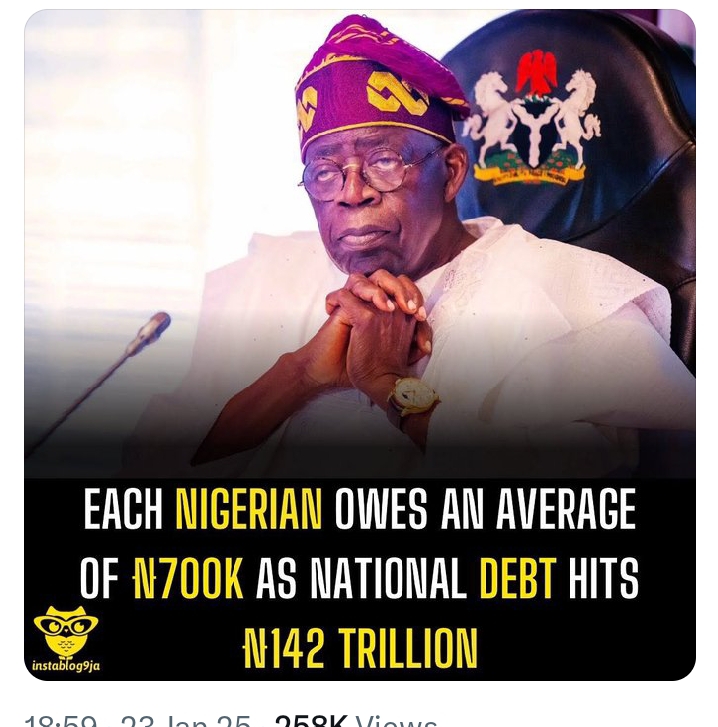718x727 pixels.
Task: Click the instablog9ja owl logo
Action: [x=66, y=630]
